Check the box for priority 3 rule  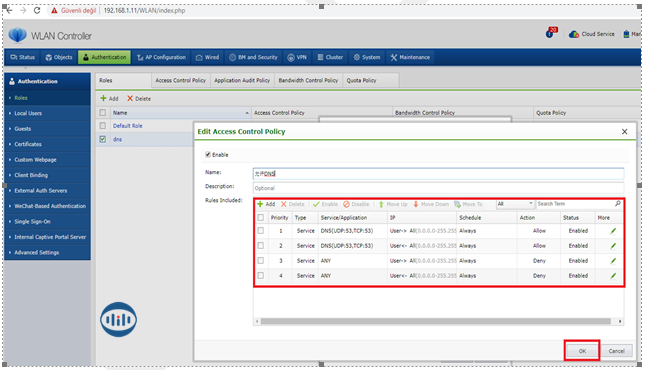260,260
